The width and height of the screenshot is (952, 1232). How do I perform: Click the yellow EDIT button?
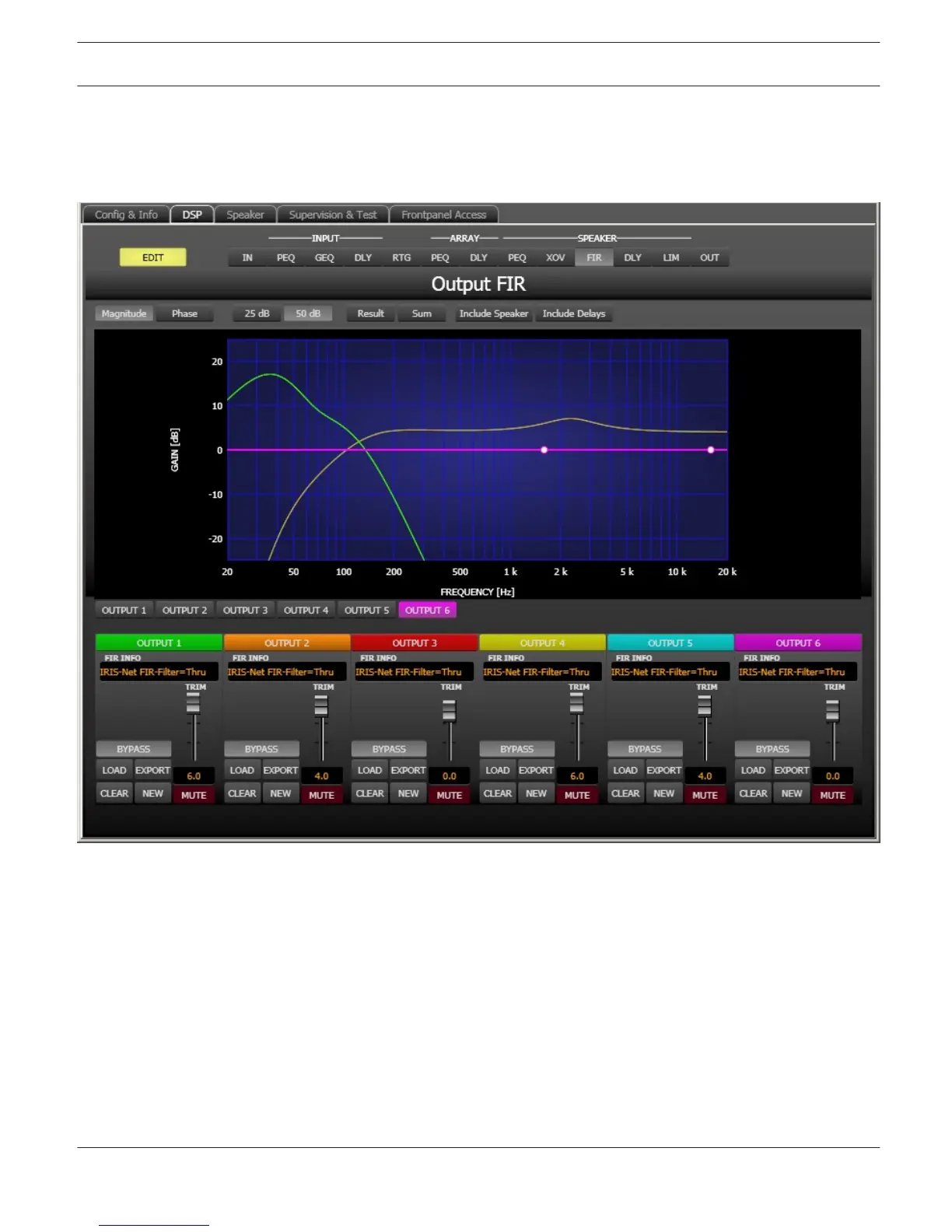coord(153,257)
